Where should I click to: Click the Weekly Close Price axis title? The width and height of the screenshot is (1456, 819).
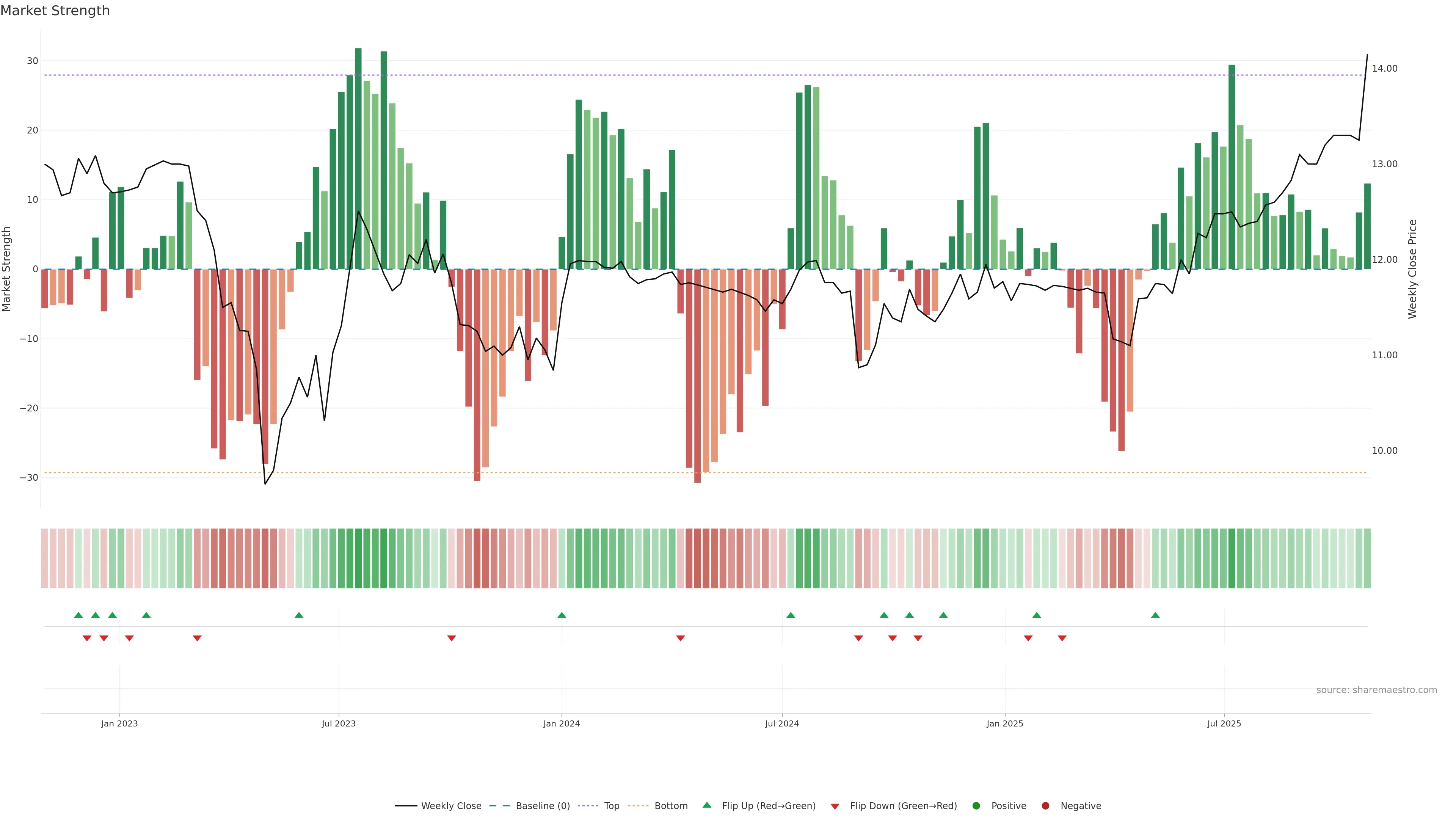tap(1412, 269)
